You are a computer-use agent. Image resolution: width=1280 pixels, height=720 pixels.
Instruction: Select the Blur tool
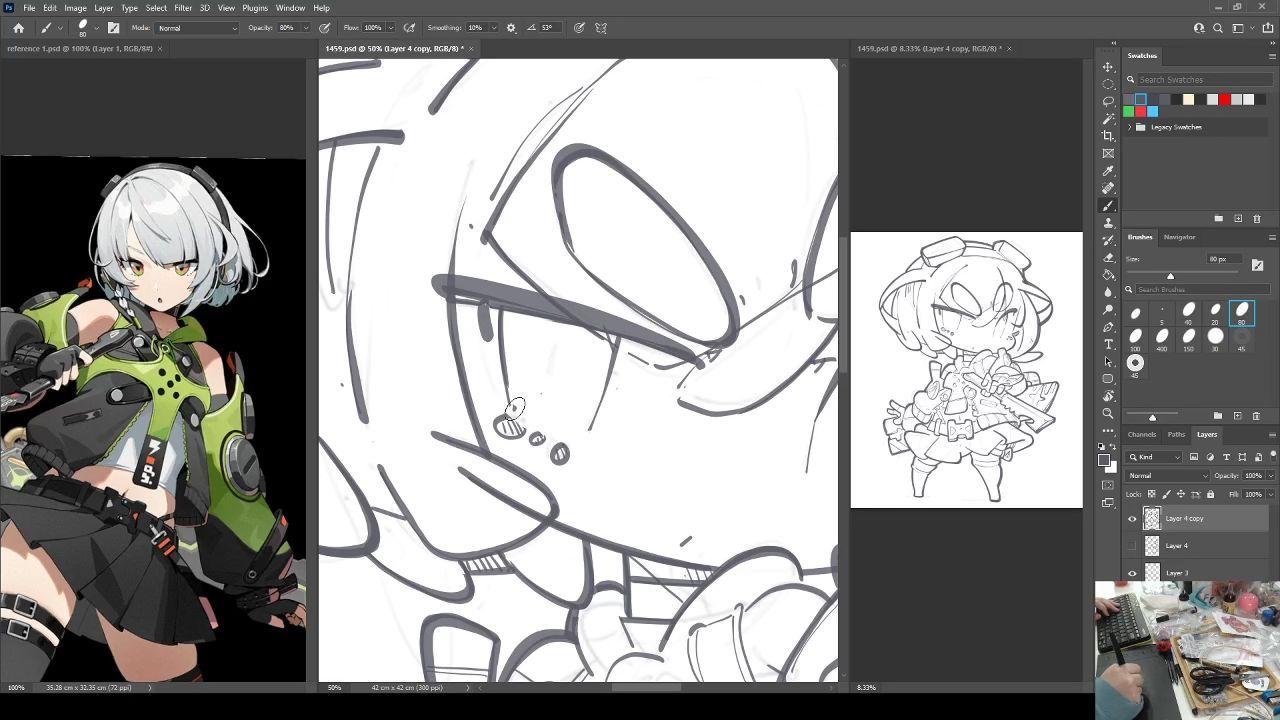click(1108, 292)
